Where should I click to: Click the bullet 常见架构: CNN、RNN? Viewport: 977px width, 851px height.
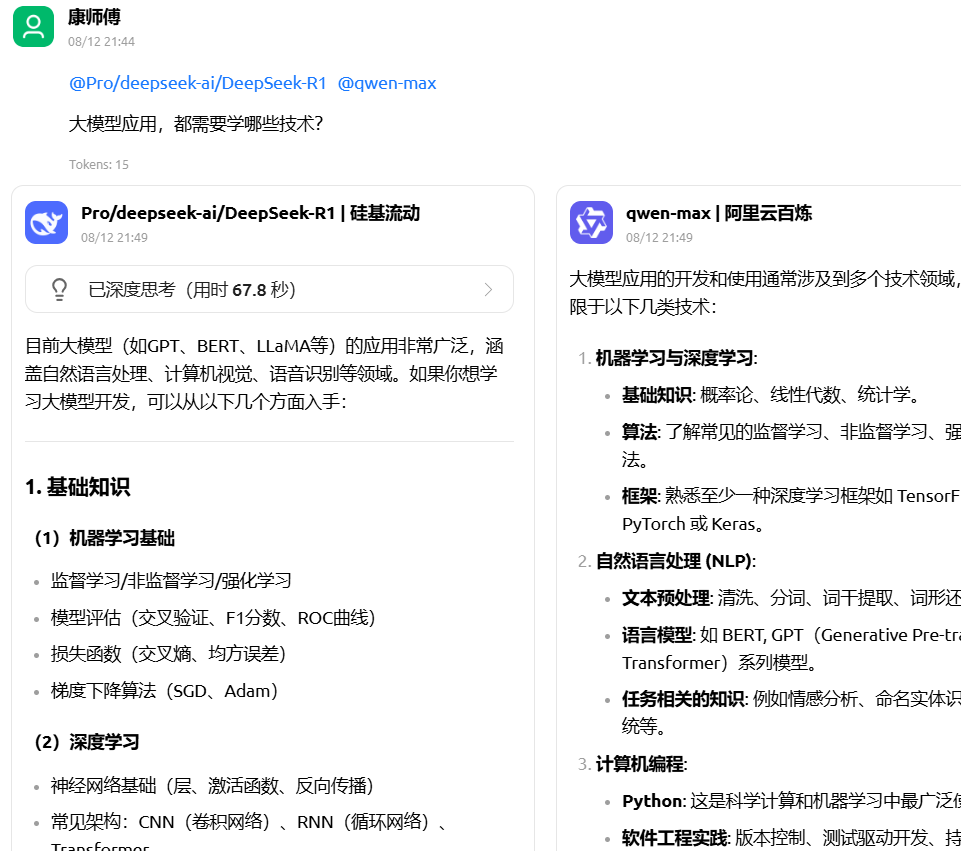coord(249,833)
